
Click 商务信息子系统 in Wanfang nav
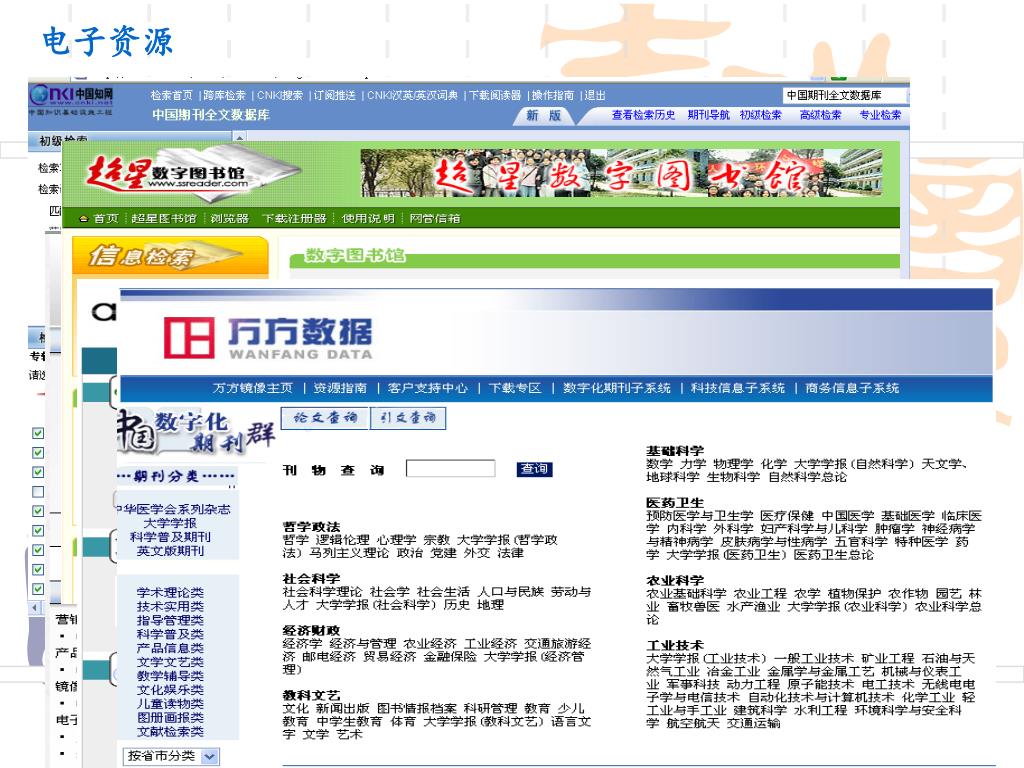[x=852, y=388]
